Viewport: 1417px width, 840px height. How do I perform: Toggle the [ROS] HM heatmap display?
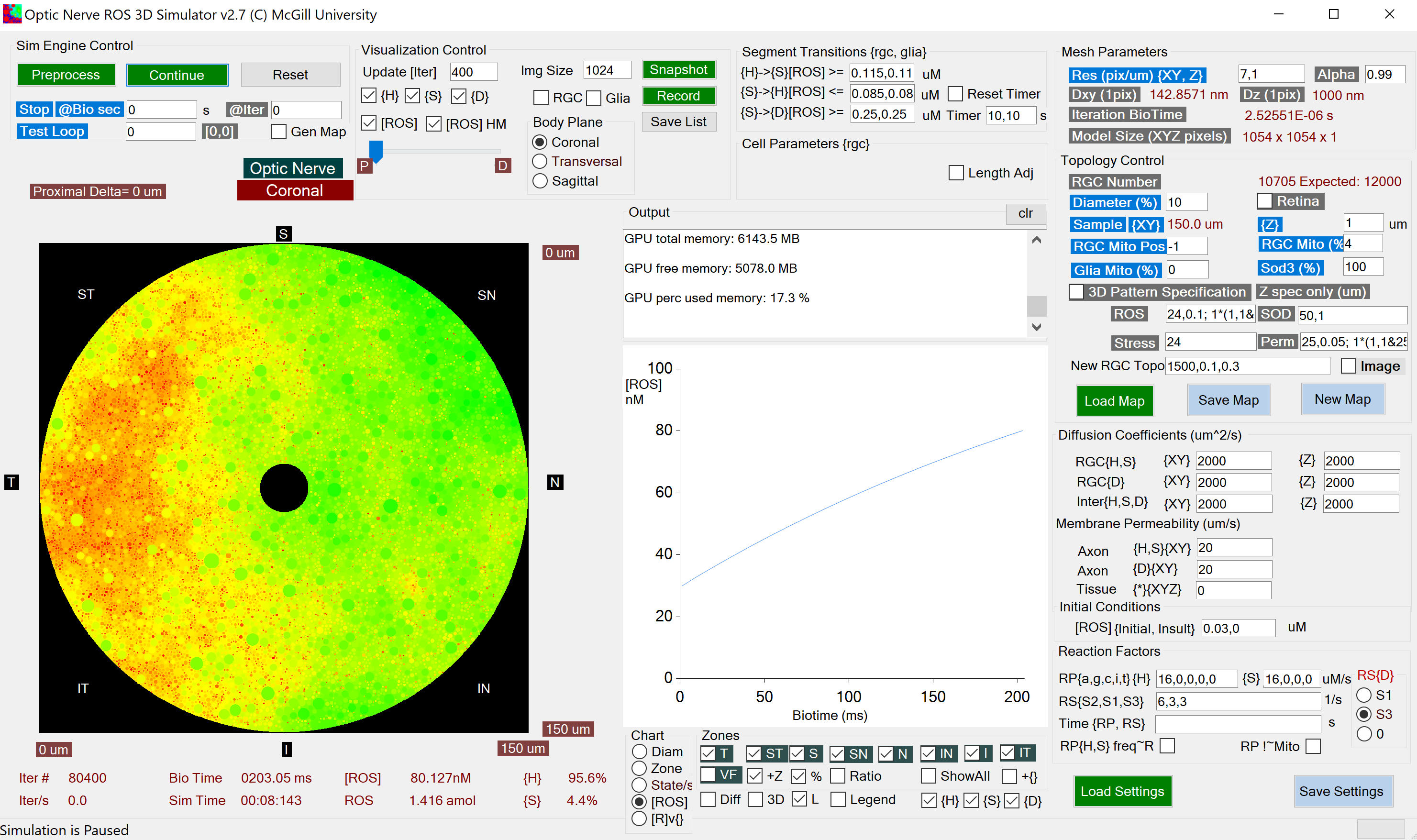click(x=434, y=123)
